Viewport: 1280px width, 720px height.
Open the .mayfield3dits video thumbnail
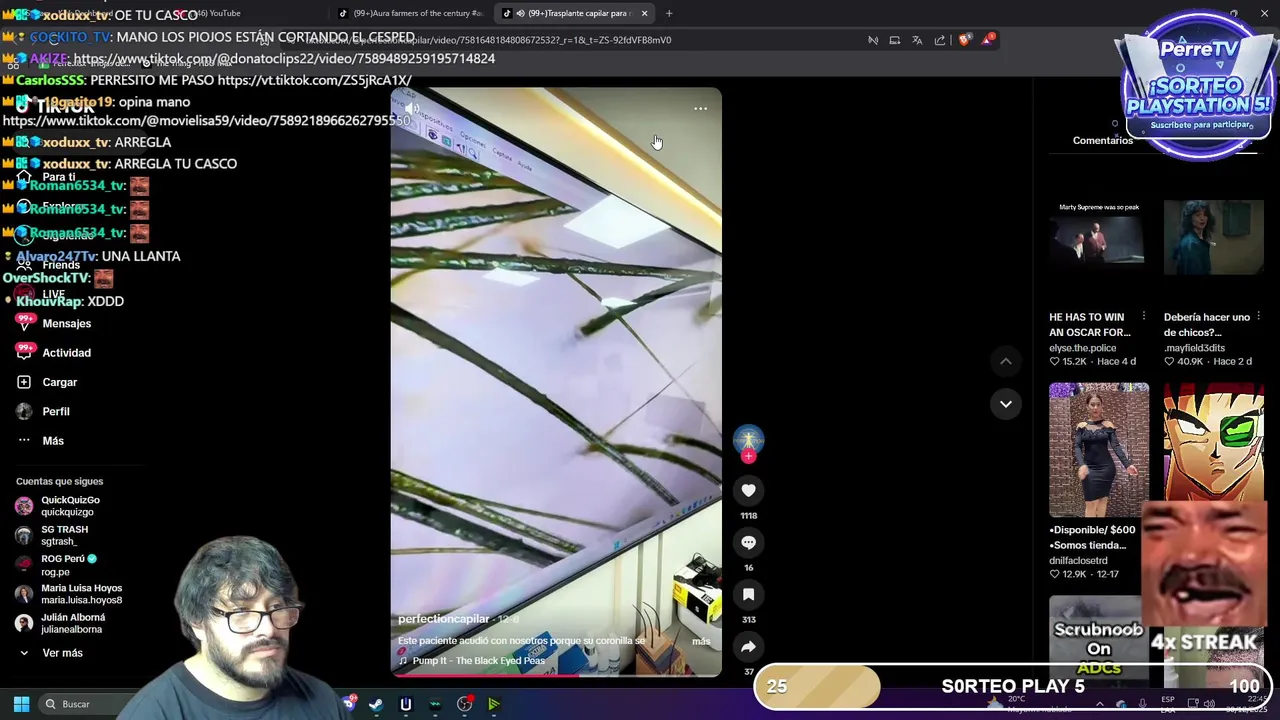[1213, 238]
